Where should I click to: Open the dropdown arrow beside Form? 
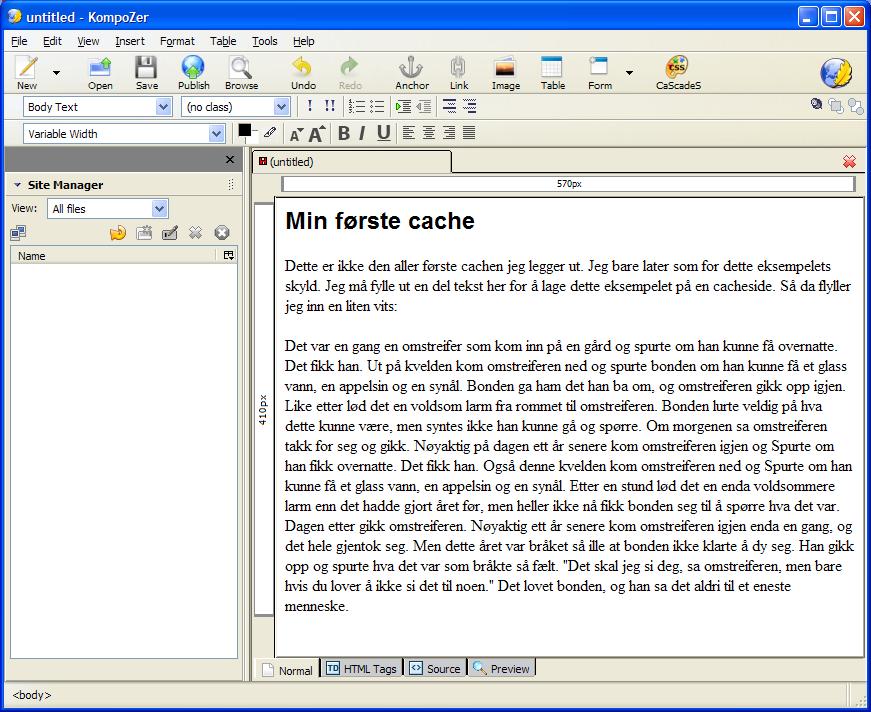(629, 73)
